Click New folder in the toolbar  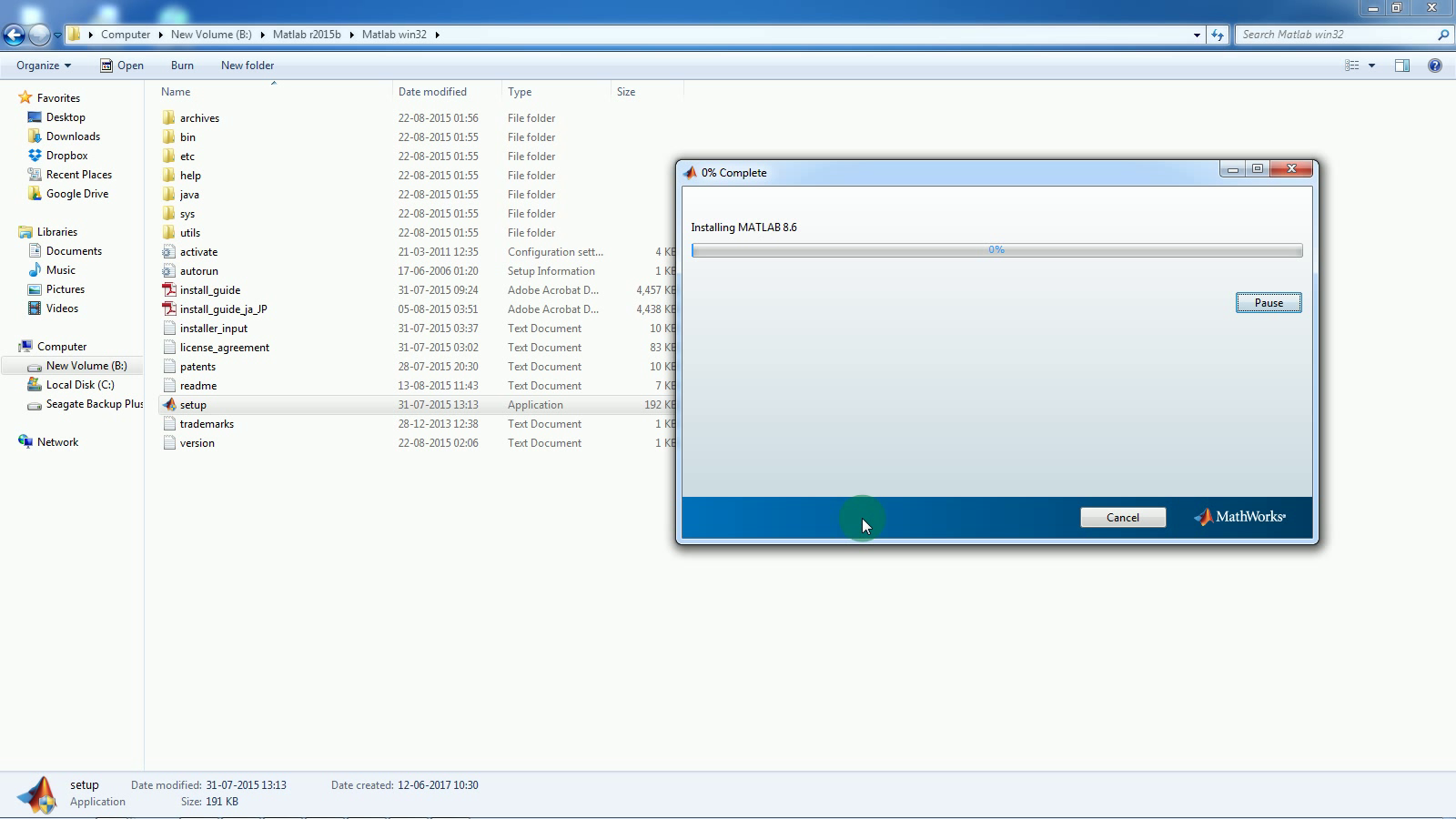248,66
